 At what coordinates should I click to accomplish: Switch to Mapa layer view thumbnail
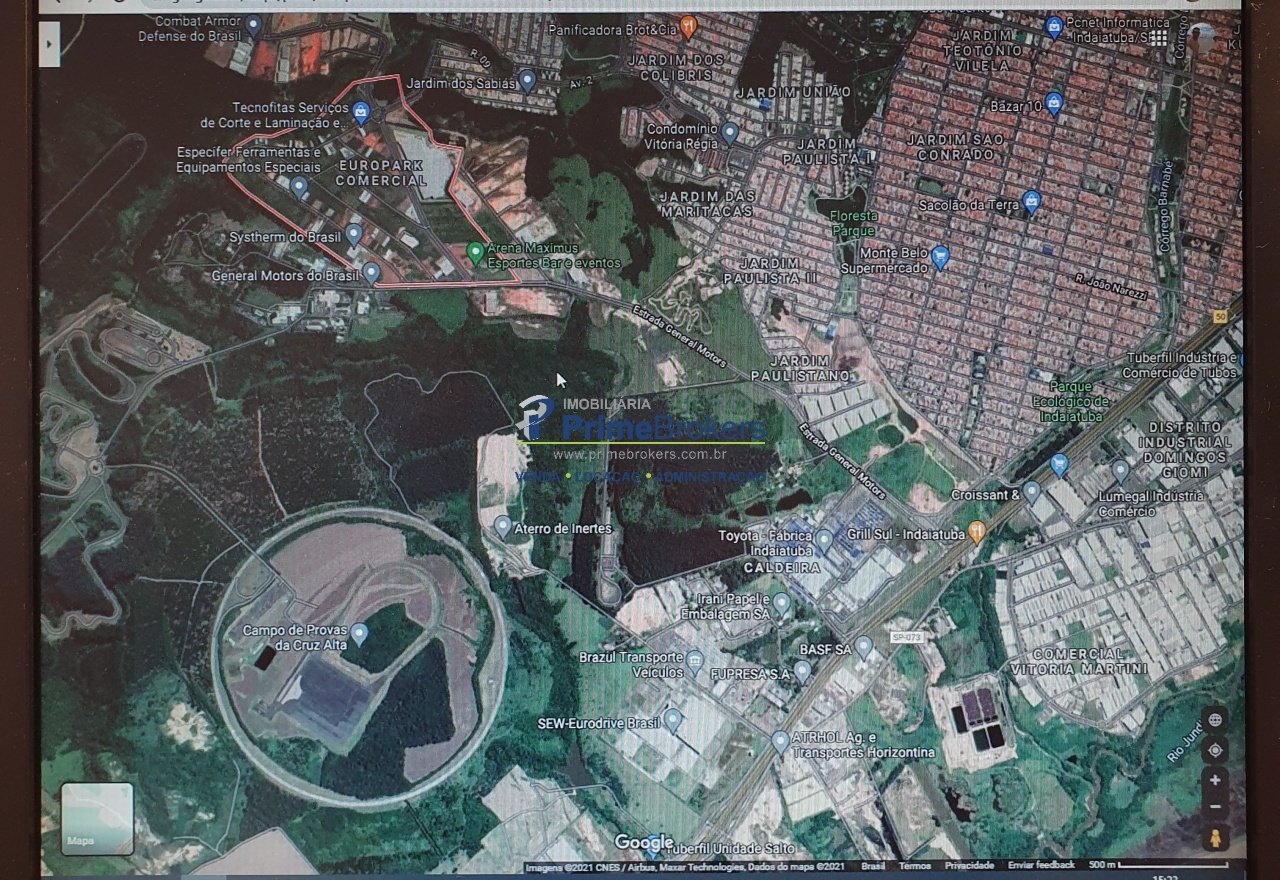point(97,818)
